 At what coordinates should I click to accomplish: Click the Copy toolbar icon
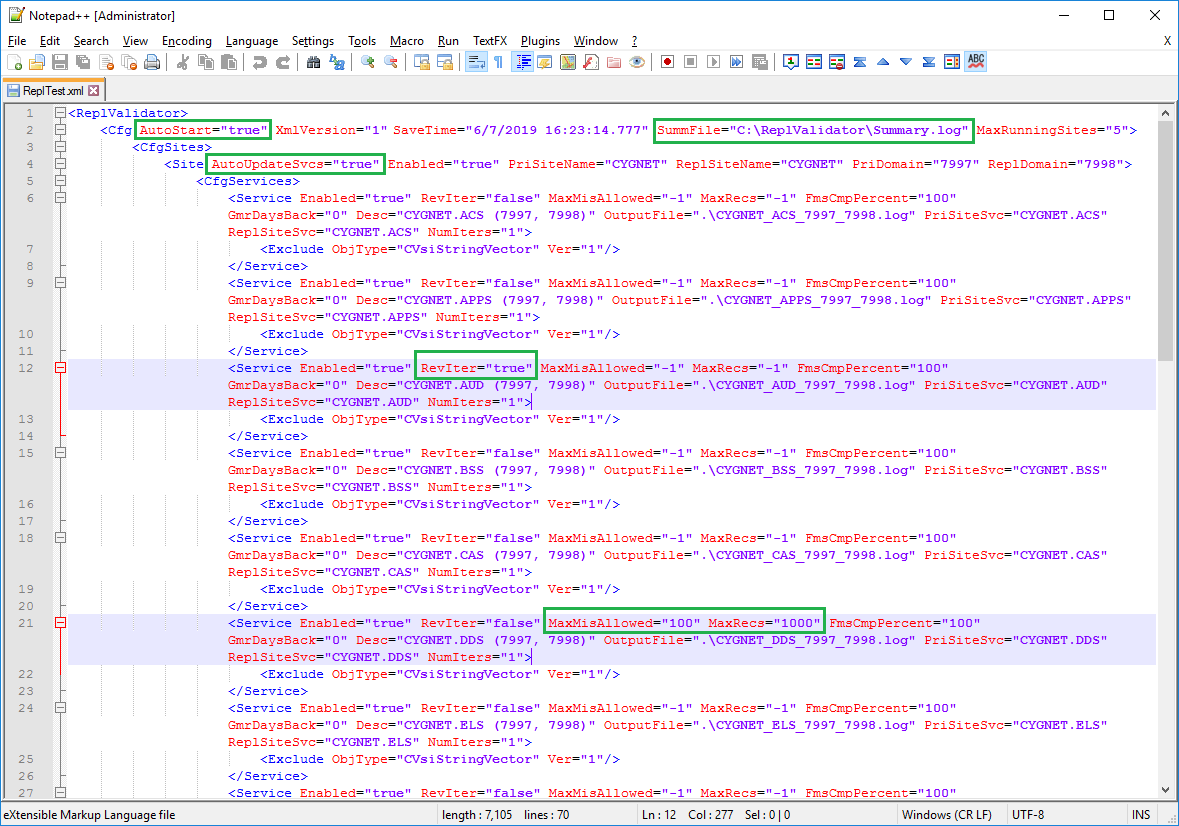[205, 62]
